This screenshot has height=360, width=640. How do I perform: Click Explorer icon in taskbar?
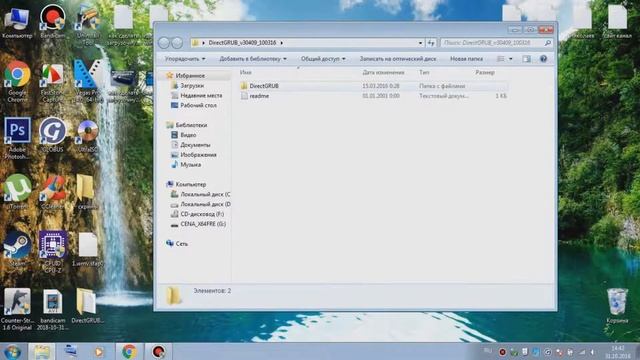point(42,351)
